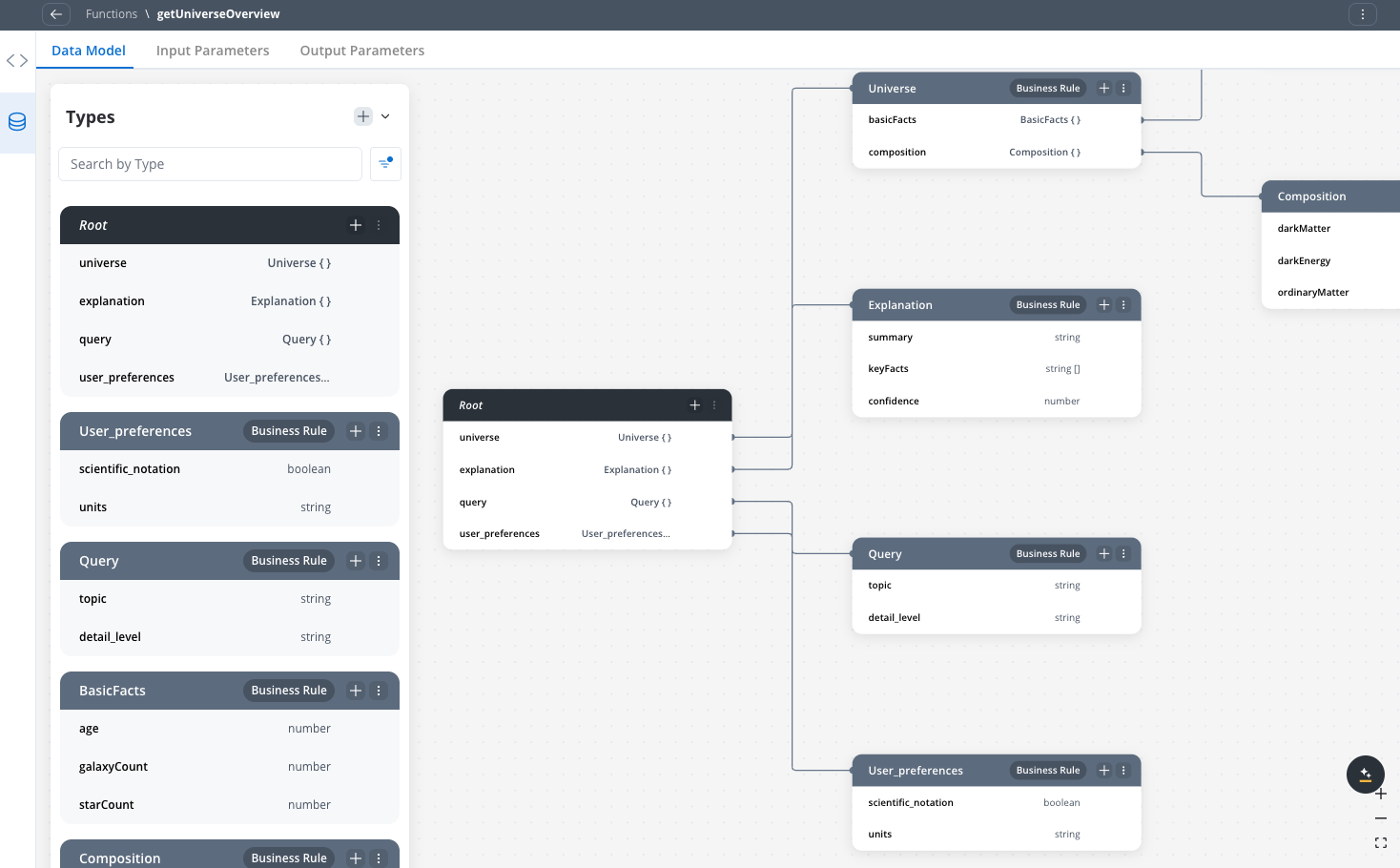This screenshot has height=868, width=1400.
Task: Go back using the arrow button
Action: pyautogui.click(x=56, y=14)
